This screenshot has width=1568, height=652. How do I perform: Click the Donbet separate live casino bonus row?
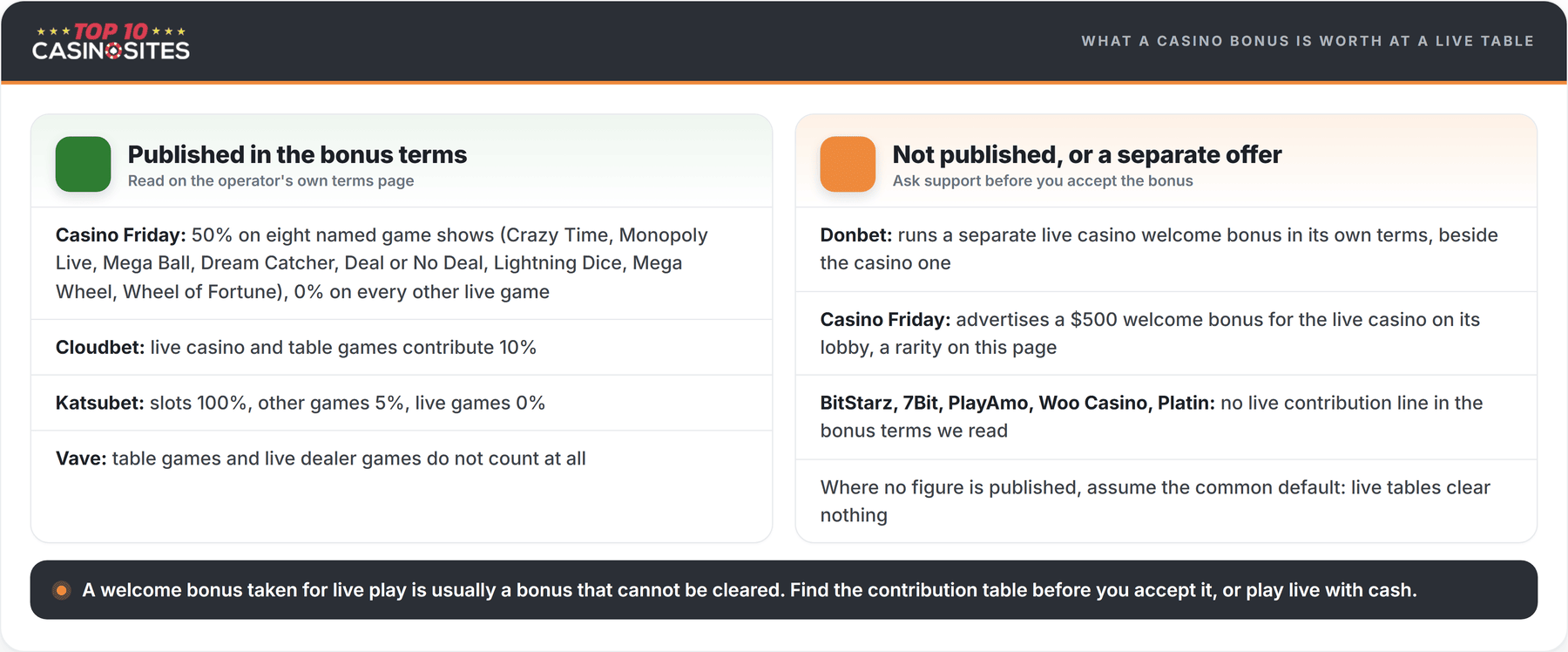coord(1166,249)
